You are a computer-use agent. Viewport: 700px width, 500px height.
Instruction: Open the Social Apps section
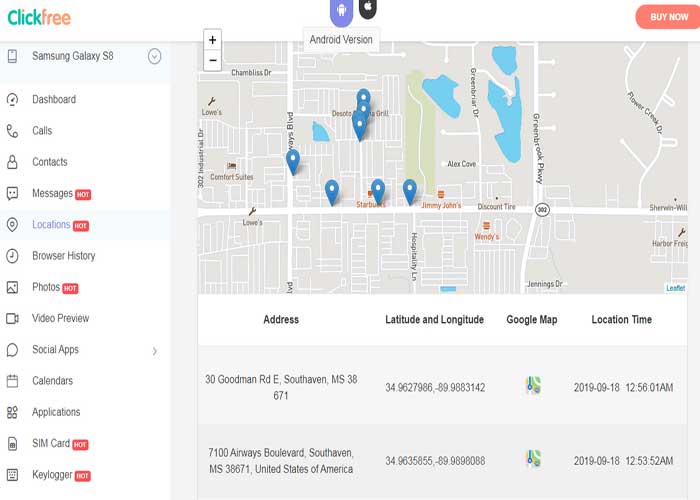click(x=55, y=350)
